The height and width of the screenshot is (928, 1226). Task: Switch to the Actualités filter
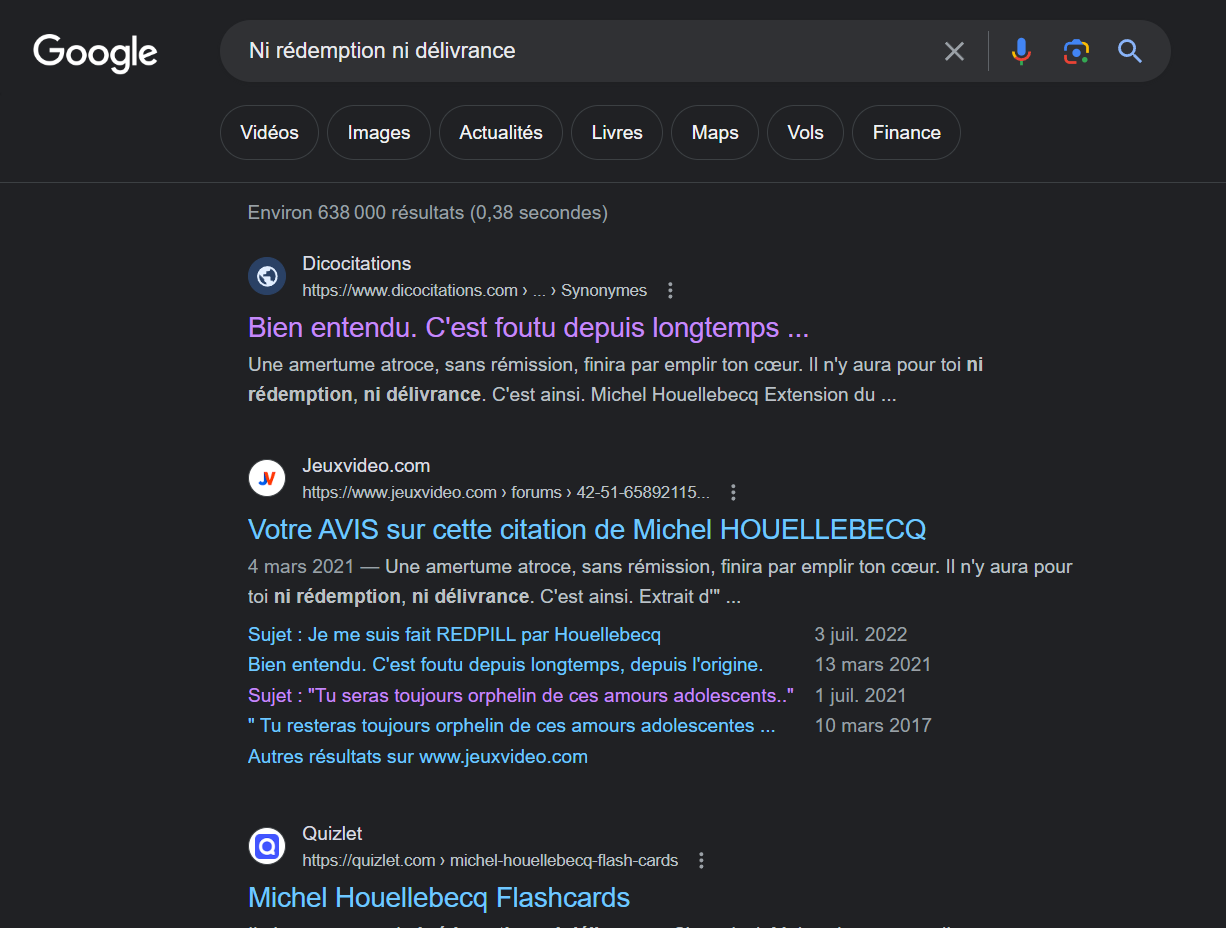[501, 133]
